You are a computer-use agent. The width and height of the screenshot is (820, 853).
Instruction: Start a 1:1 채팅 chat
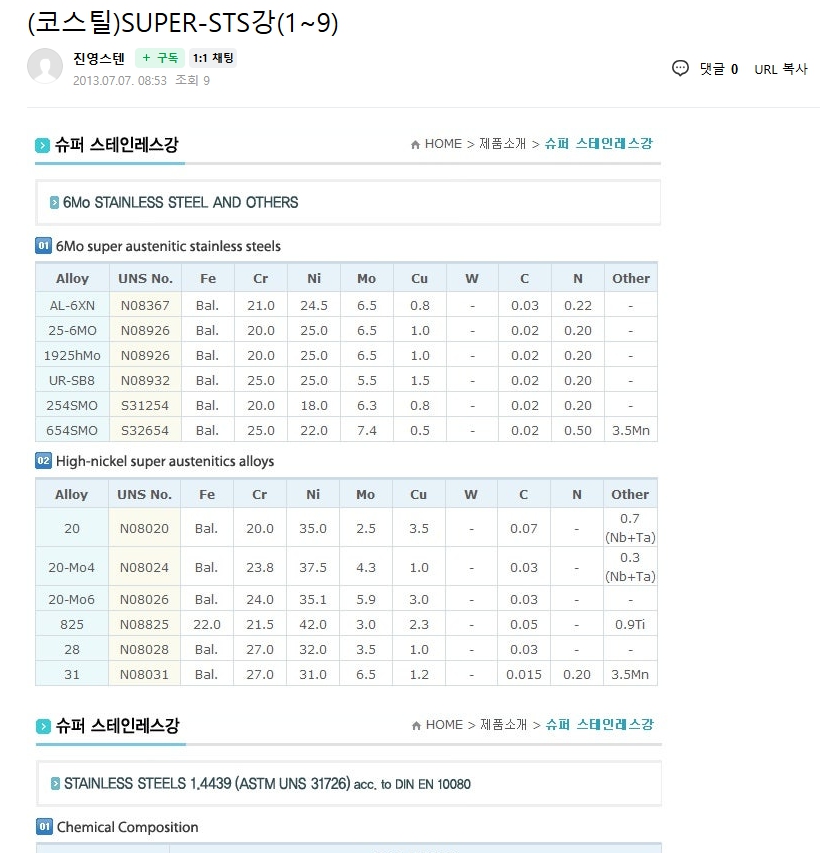point(213,58)
